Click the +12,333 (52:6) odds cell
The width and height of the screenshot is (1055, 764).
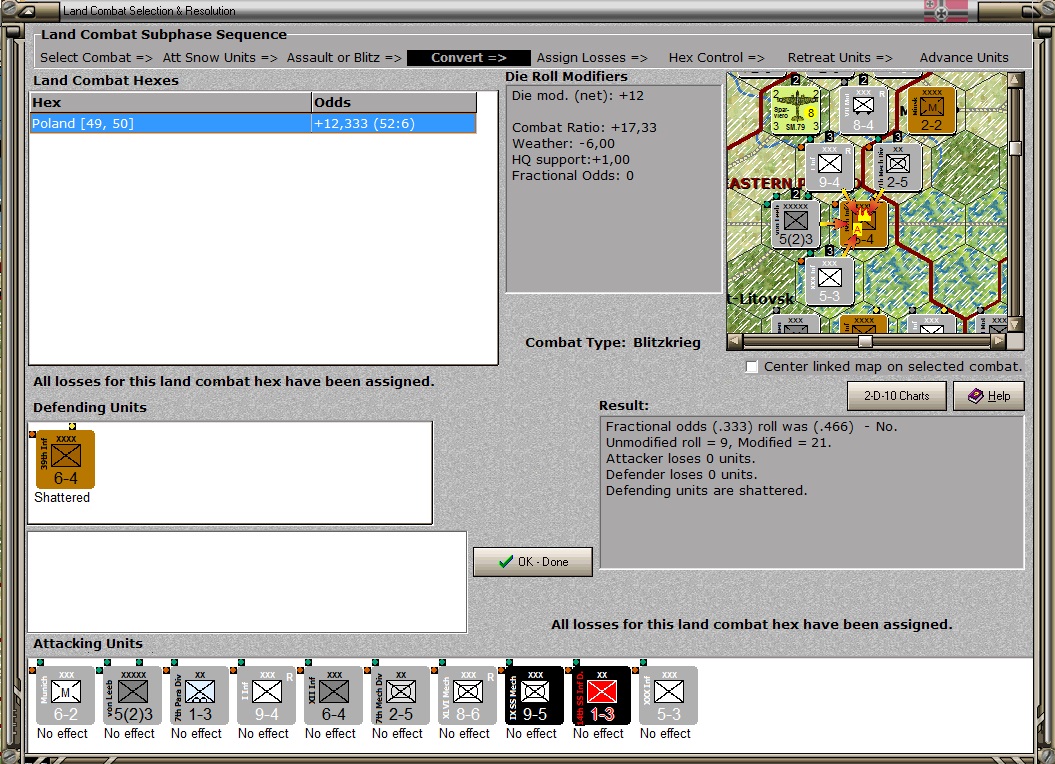(394, 123)
